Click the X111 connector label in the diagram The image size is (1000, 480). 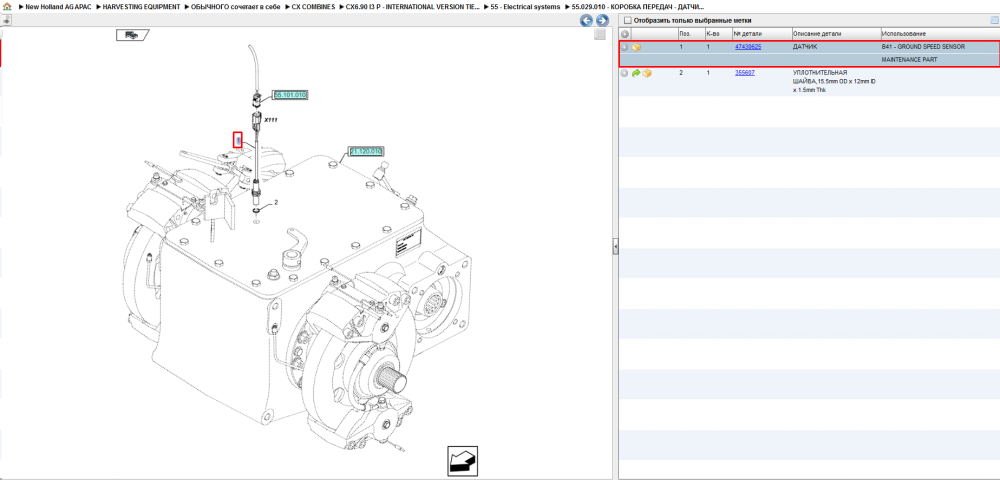[271, 120]
